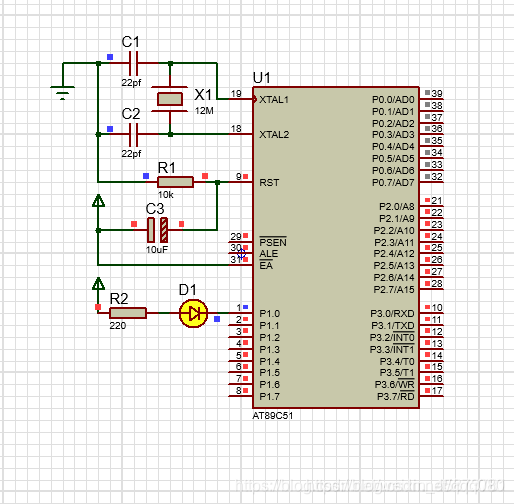This screenshot has width=514, height=504.
Task: Click the X1 crystal oscillator symbol
Action: point(170,99)
